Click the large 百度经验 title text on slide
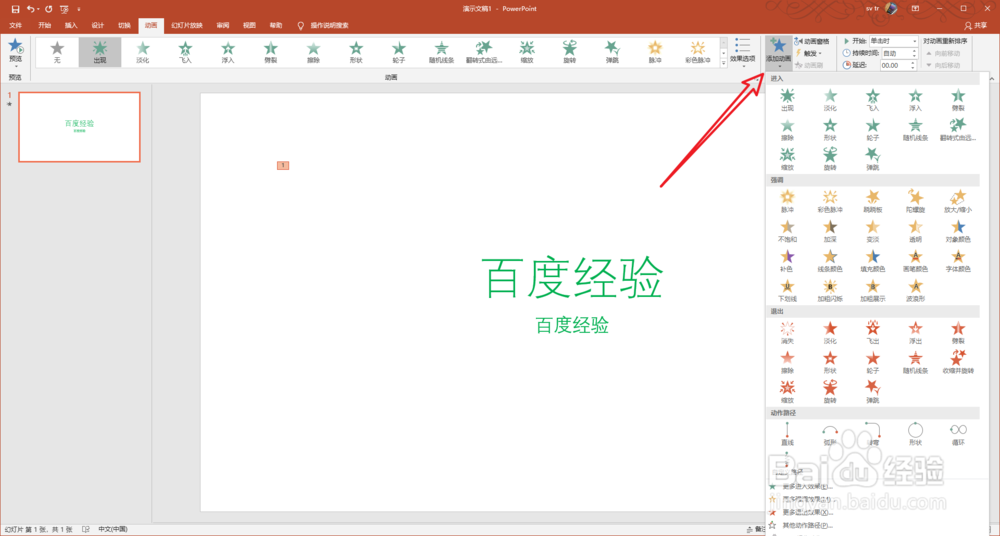 (x=572, y=278)
